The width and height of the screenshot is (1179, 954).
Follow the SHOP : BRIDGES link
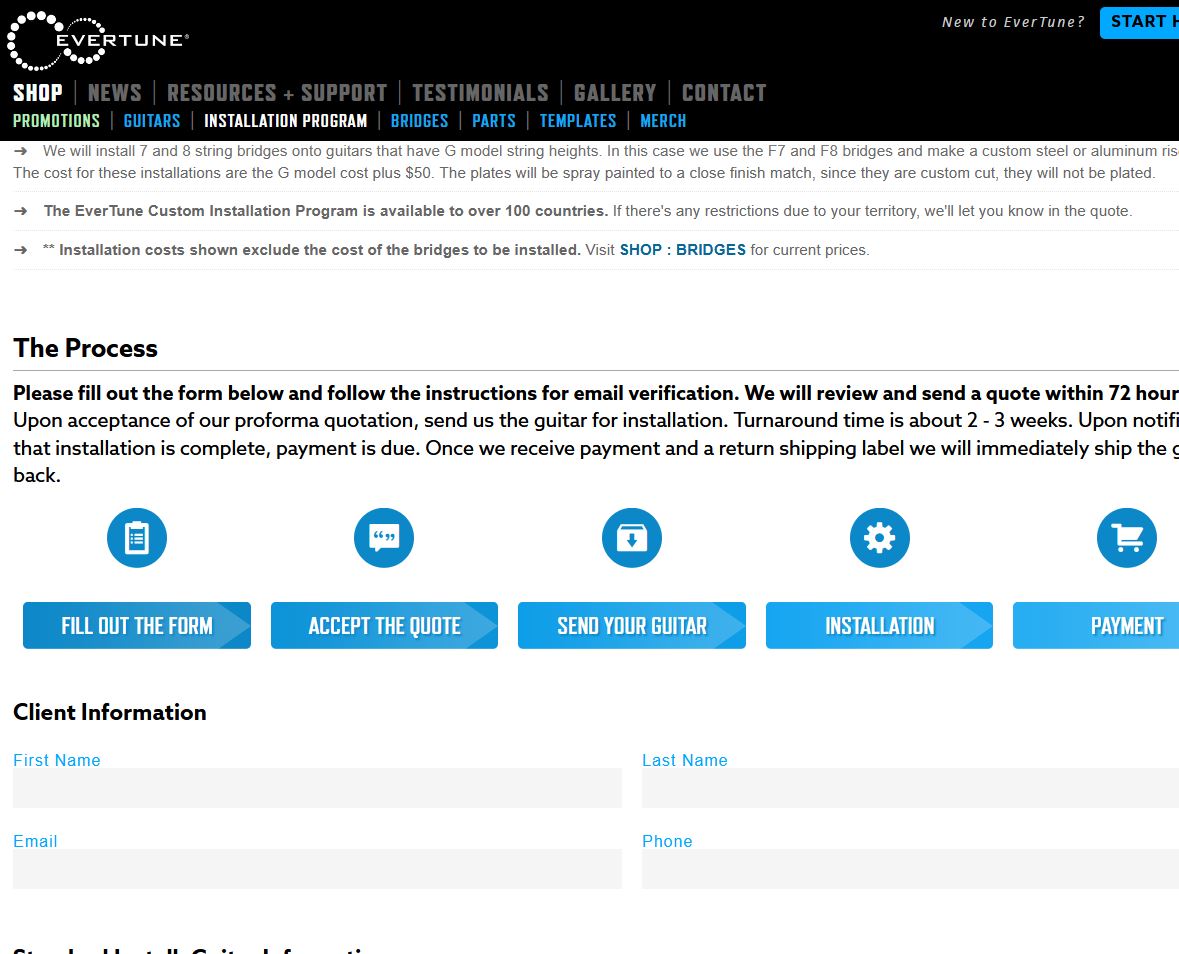[x=683, y=250]
